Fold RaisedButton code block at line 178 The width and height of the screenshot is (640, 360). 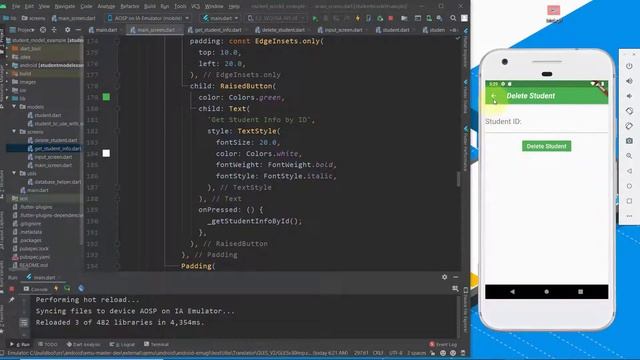coord(117,86)
